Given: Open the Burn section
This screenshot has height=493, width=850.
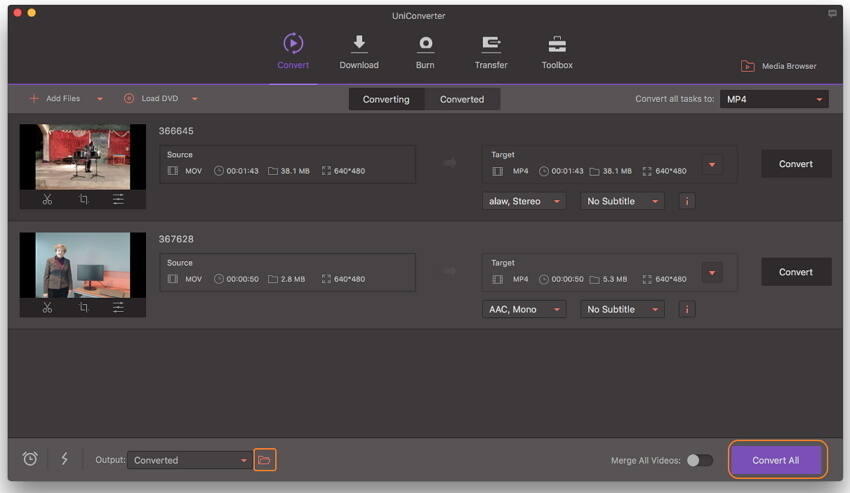Looking at the screenshot, I should tap(425, 52).
